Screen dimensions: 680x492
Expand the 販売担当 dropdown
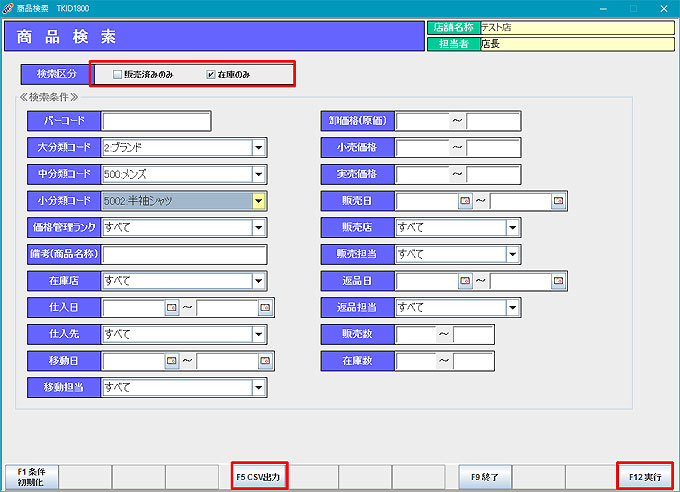point(513,254)
